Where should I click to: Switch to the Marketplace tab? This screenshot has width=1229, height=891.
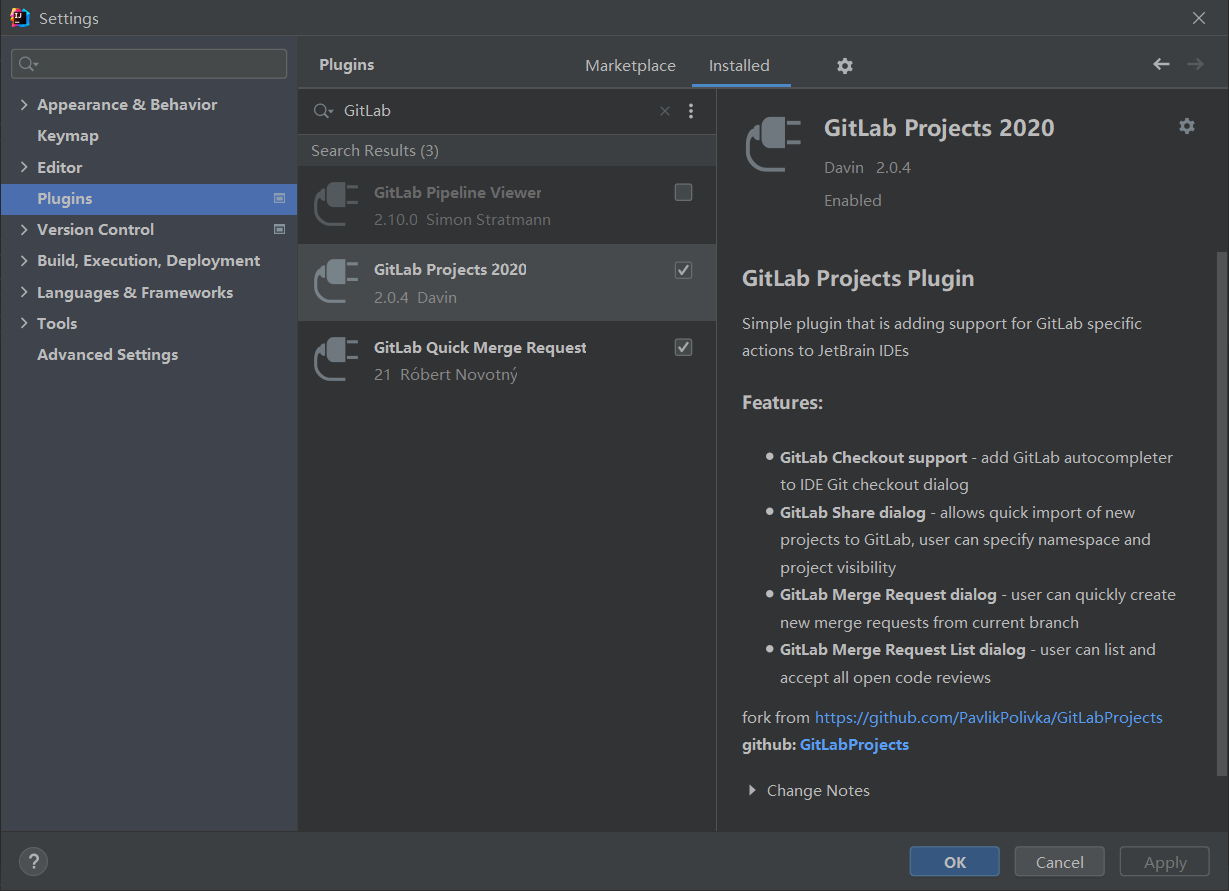point(630,66)
